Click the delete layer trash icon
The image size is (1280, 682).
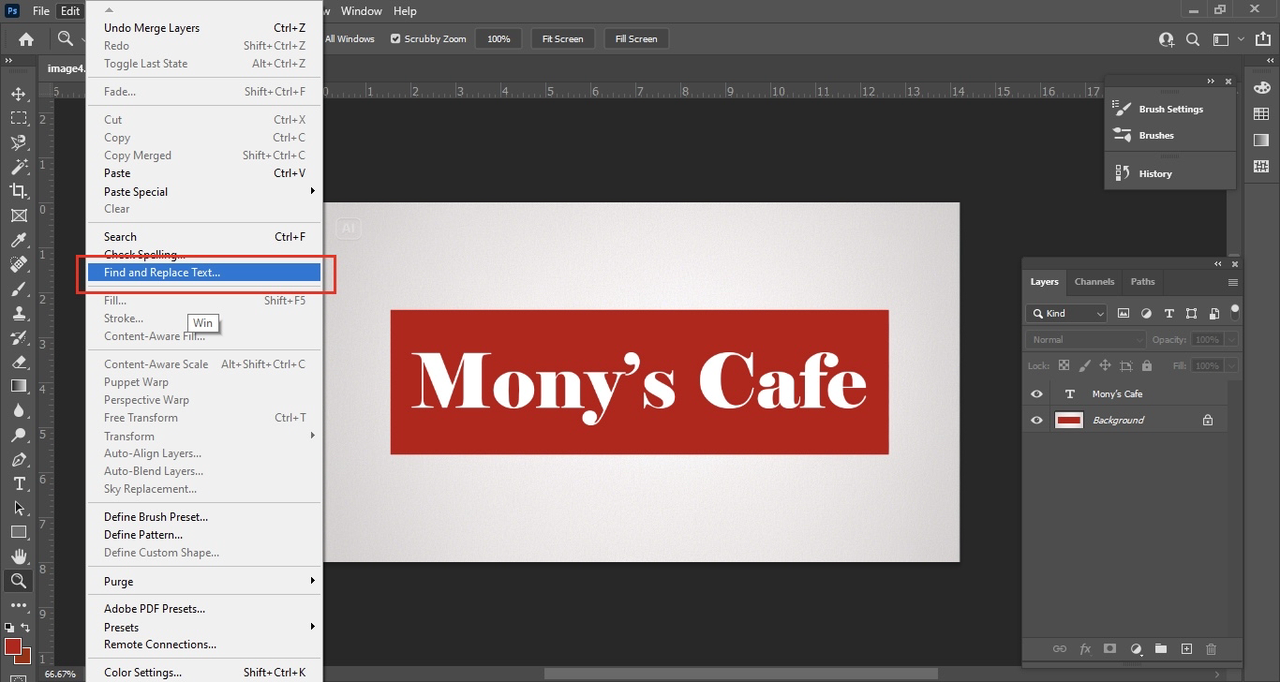(1212, 649)
